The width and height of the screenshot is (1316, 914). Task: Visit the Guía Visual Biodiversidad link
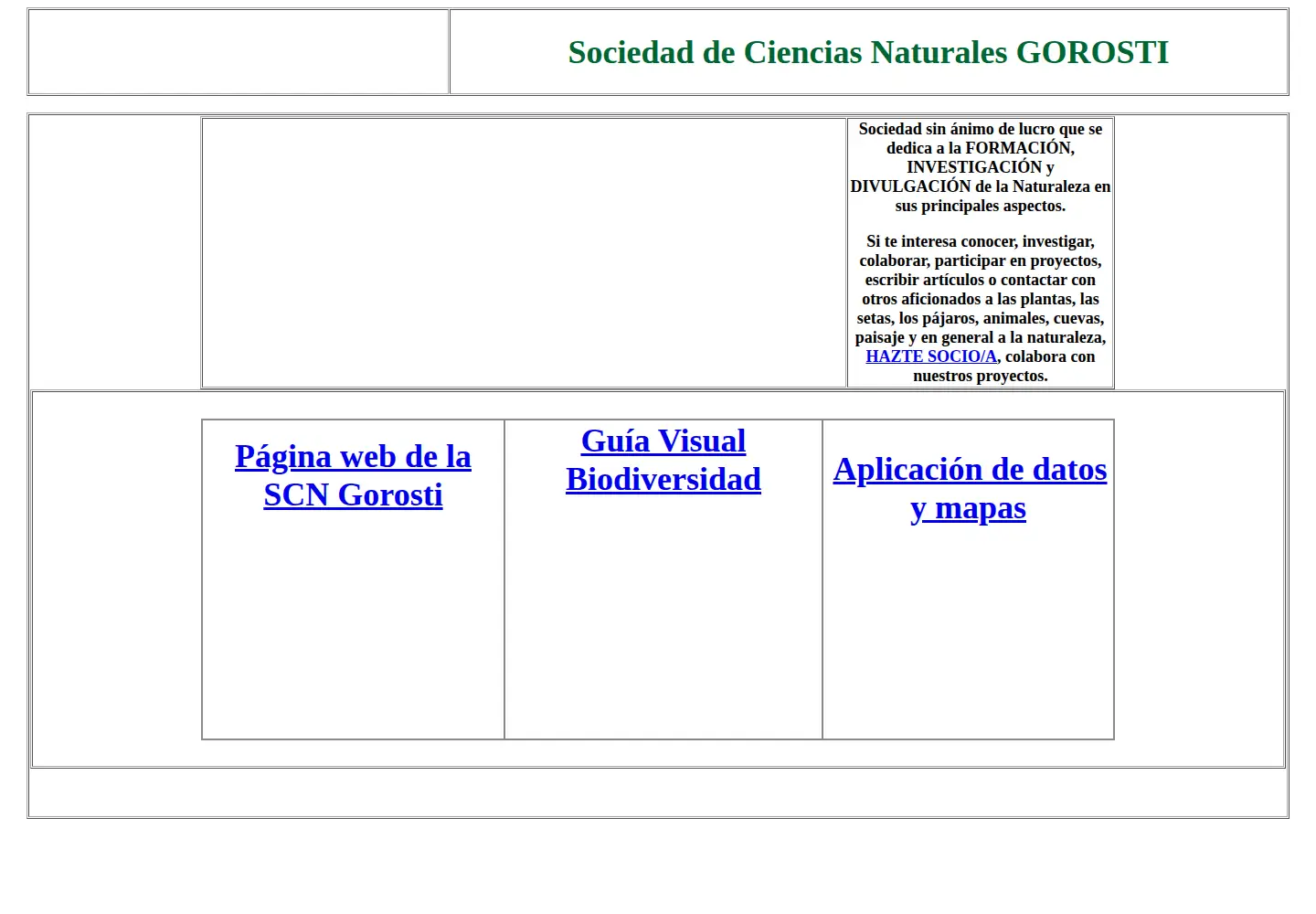(x=663, y=460)
